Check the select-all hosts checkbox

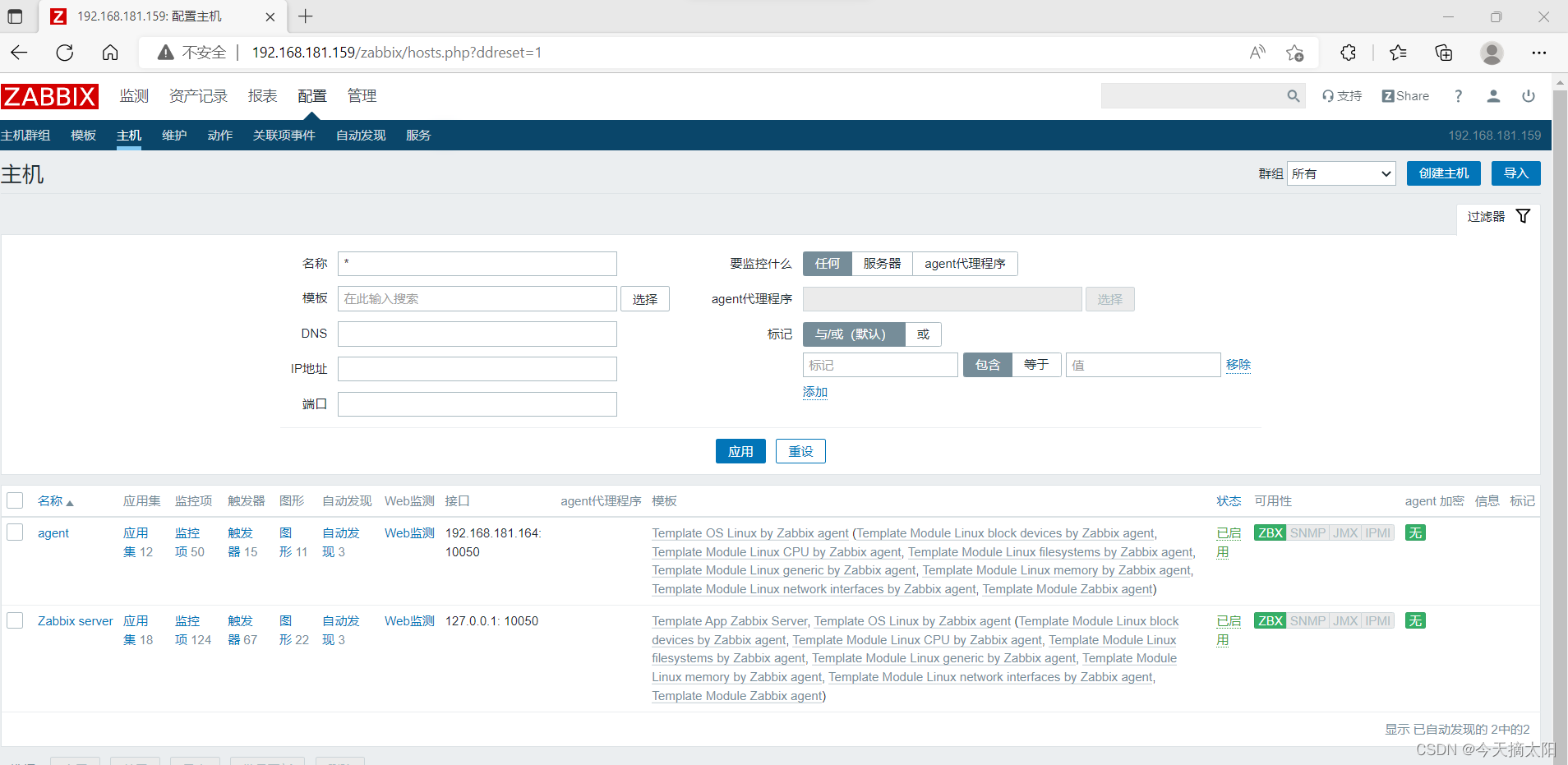[x=15, y=500]
